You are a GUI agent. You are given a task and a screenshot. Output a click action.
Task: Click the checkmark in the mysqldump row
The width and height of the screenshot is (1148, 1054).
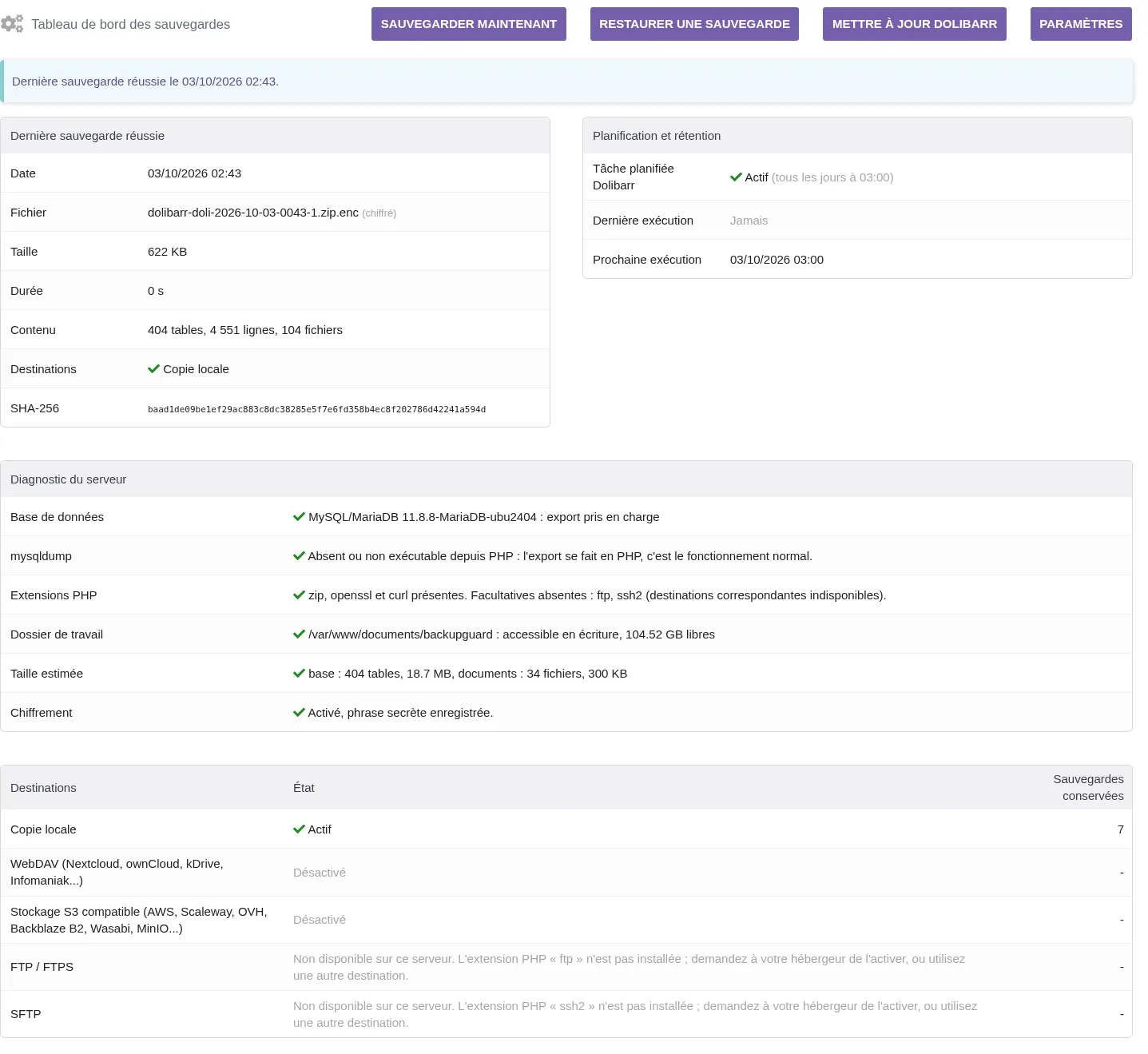(x=299, y=556)
